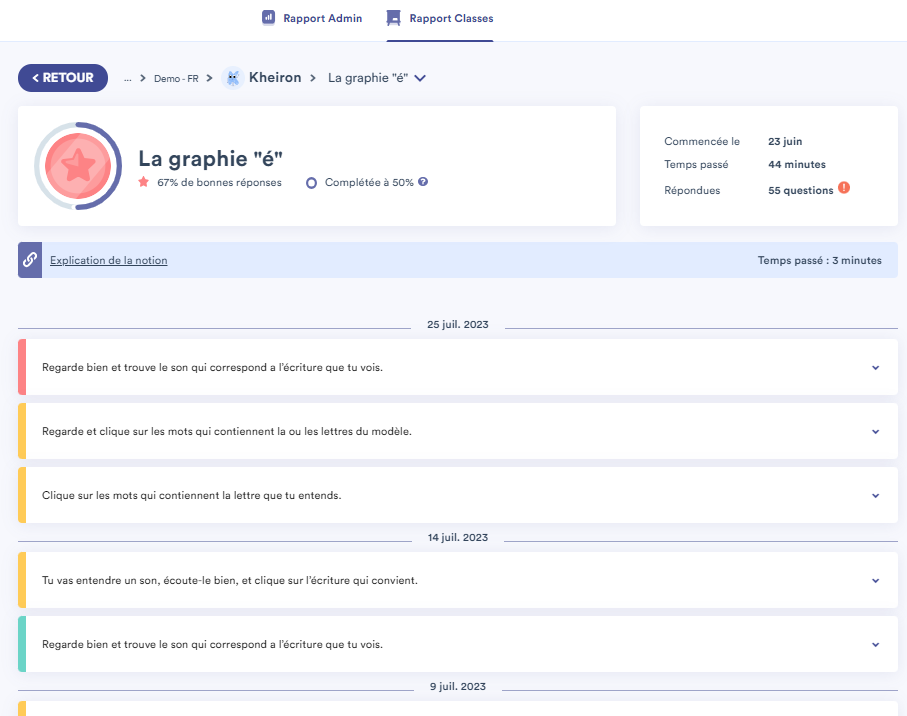Open the Kheiron breadcrumb name
This screenshot has height=716, width=907.
[x=275, y=77]
